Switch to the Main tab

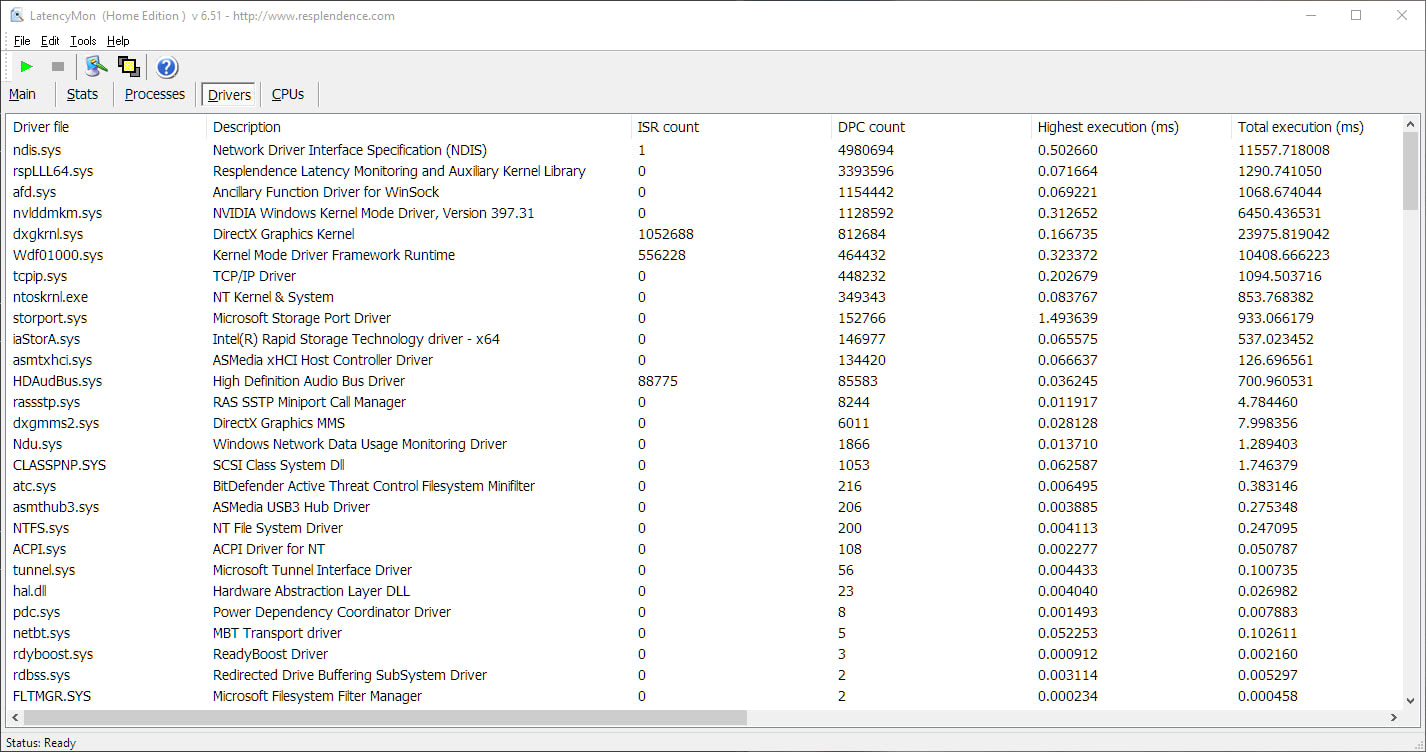pyautogui.click(x=22, y=94)
